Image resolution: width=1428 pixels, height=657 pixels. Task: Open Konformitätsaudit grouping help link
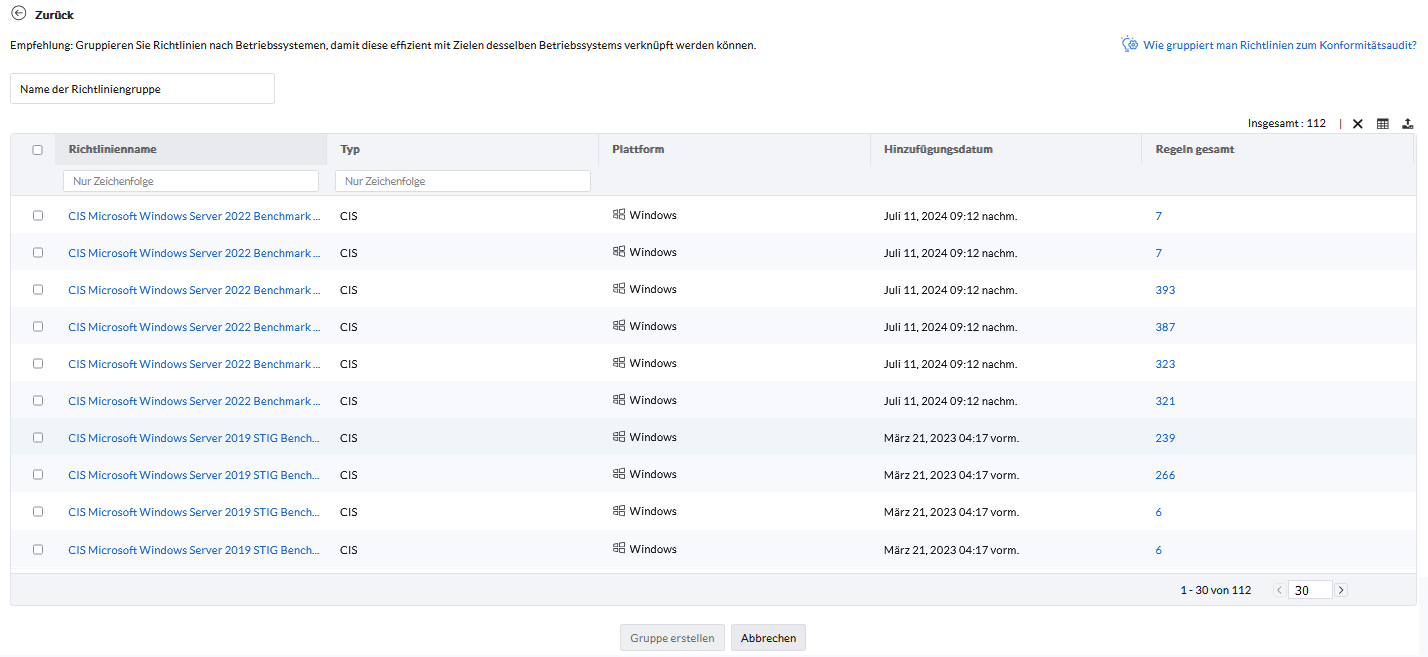click(x=1280, y=45)
